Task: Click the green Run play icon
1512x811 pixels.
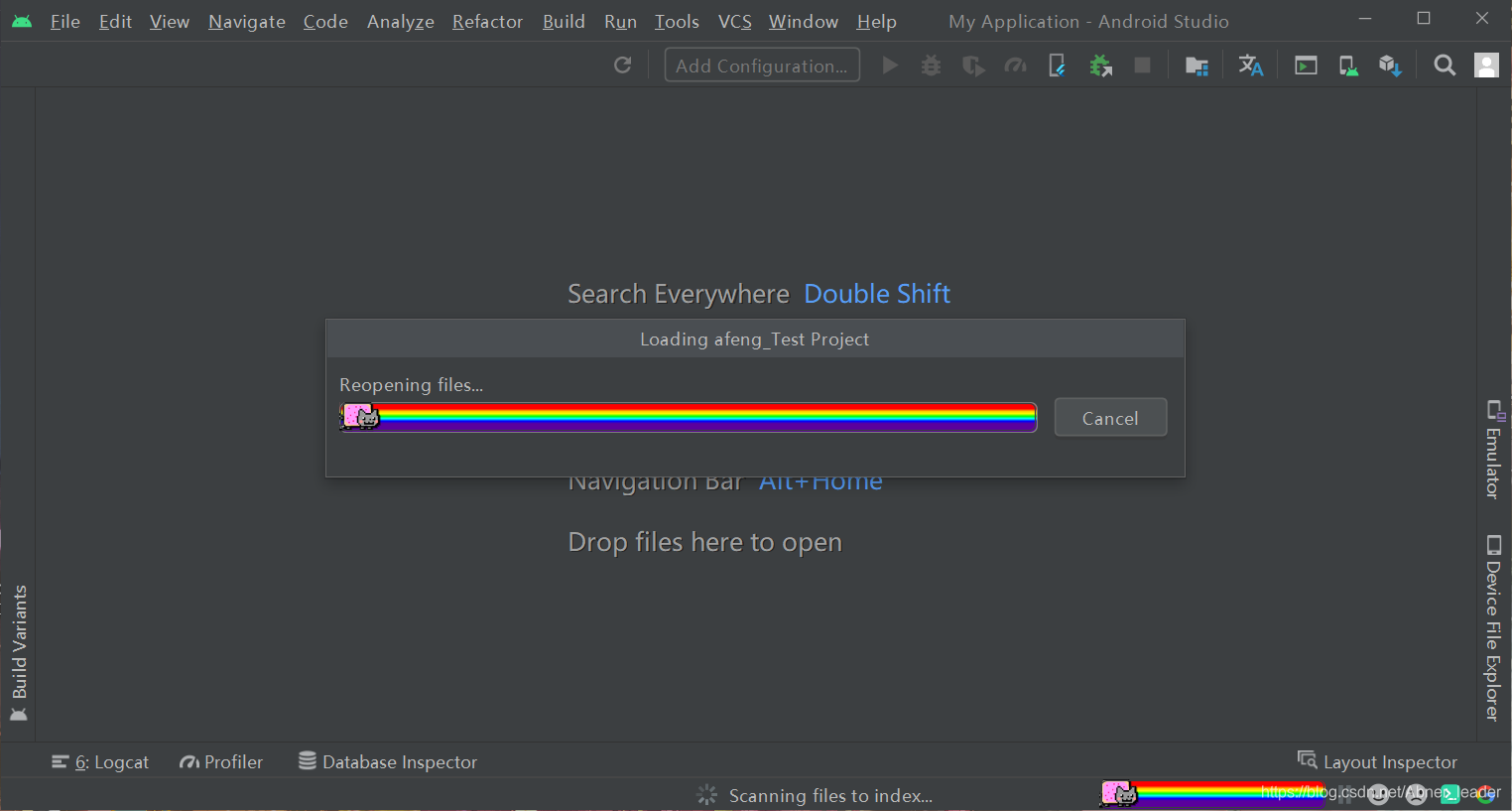Action: click(x=891, y=66)
